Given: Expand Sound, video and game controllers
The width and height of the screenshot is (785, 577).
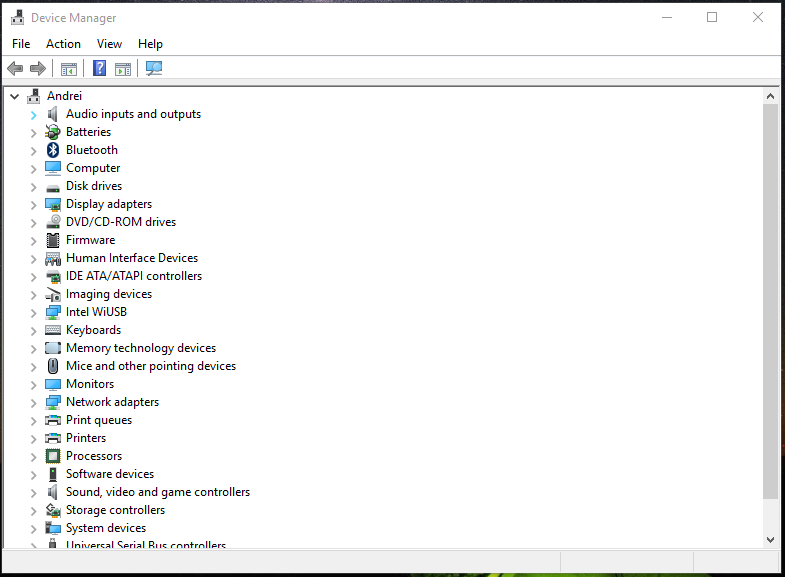Looking at the screenshot, I should click(x=34, y=493).
